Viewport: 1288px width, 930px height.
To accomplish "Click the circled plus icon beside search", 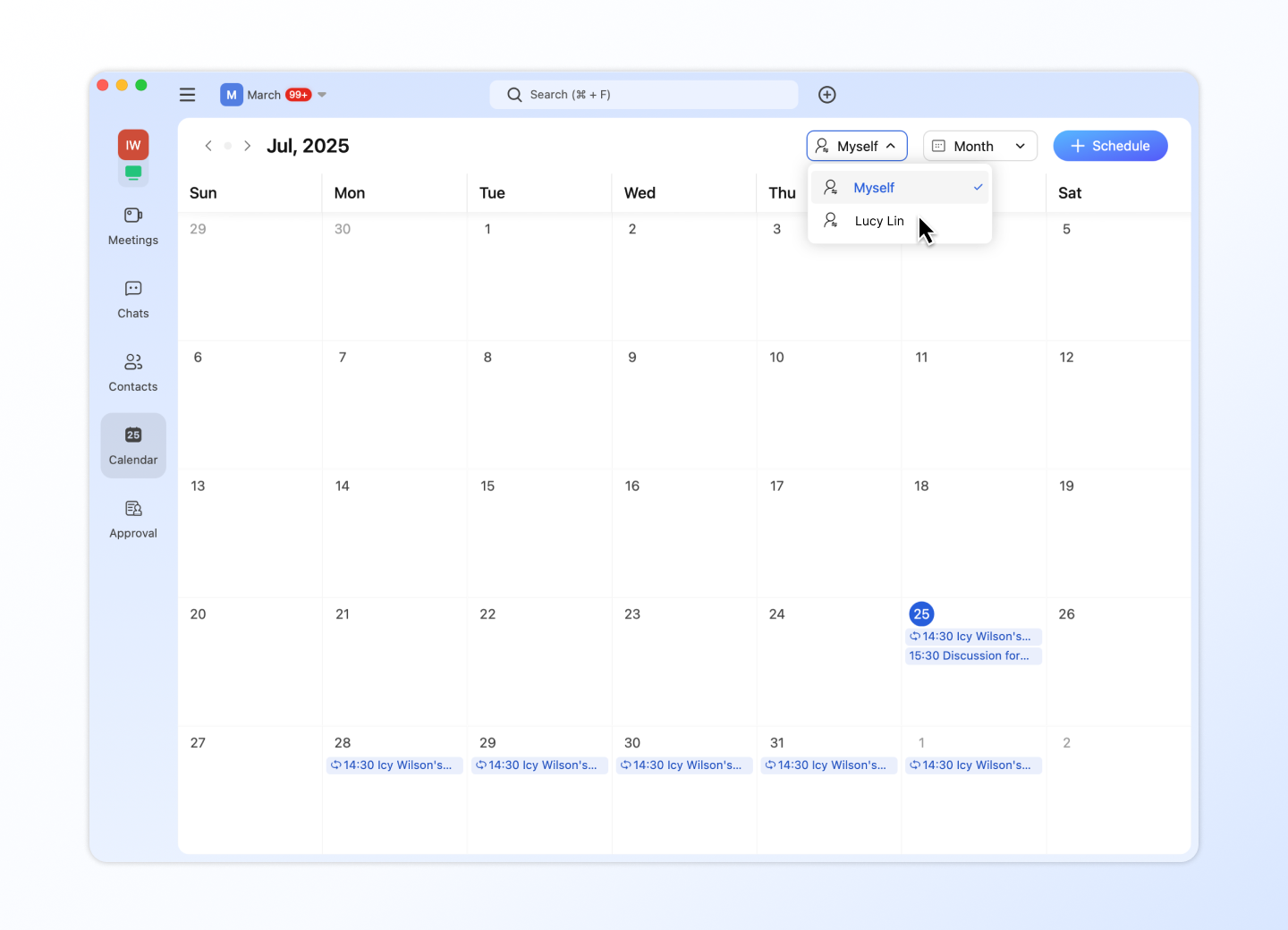I will [x=827, y=95].
